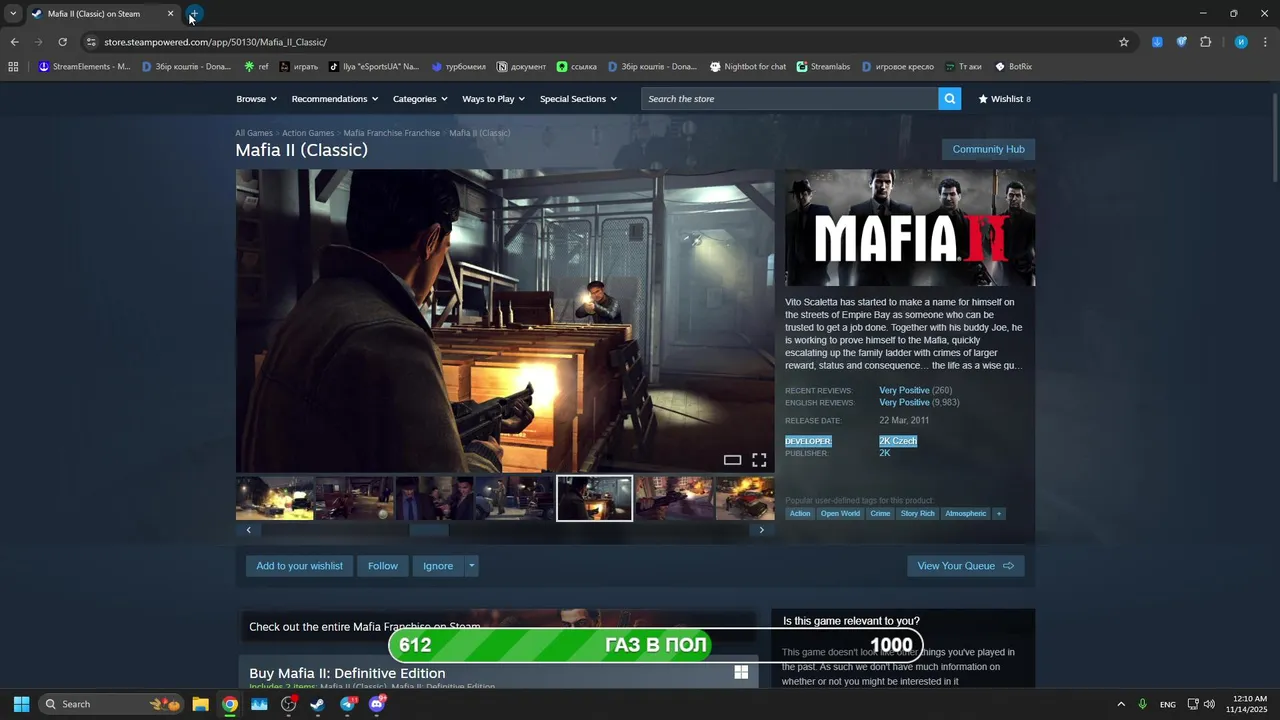
Task: Expand the Categories menu
Action: (420, 99)
